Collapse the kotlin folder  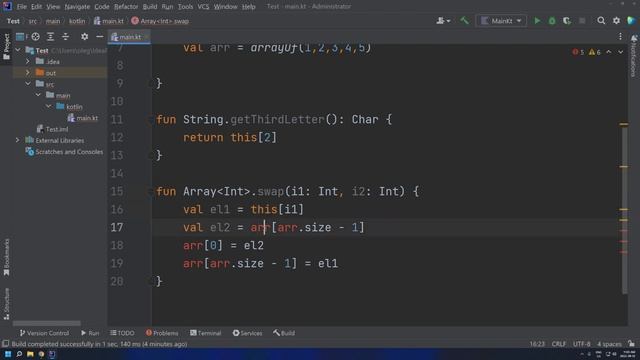pyautogui.click(x=49, y=106)
